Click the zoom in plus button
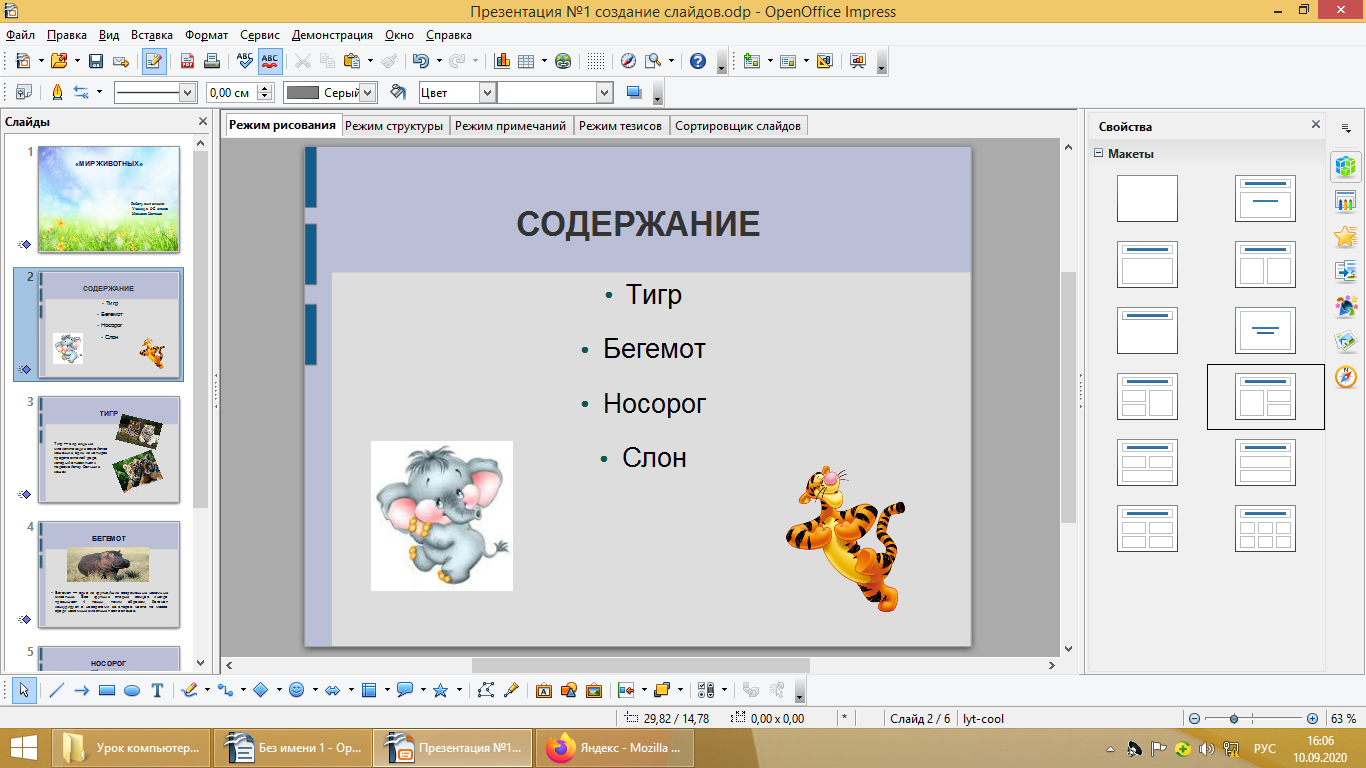Image resolution: width=1366 pixels, height=768 pixels. pos(1312,718)
